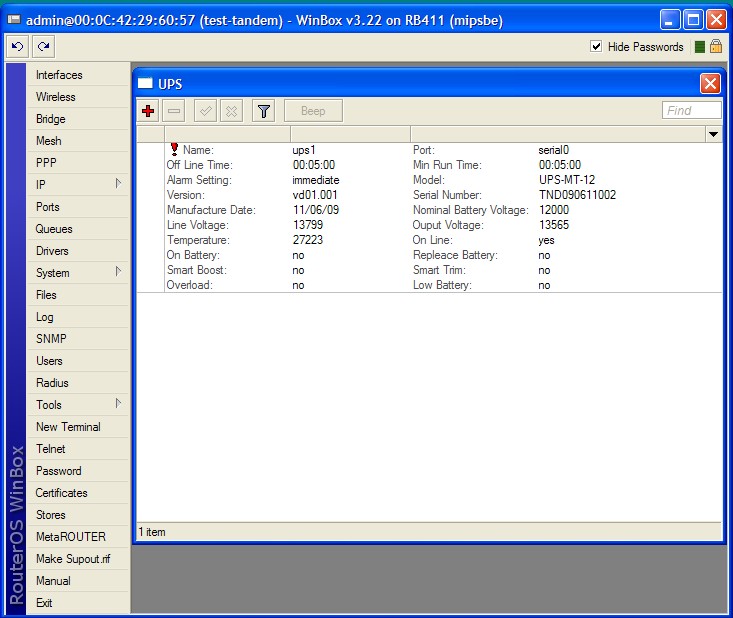Image resolution: width=733 pixels, height=618 pixels.
Task: Open the Interfaces menu
Action: click(78, 75)
